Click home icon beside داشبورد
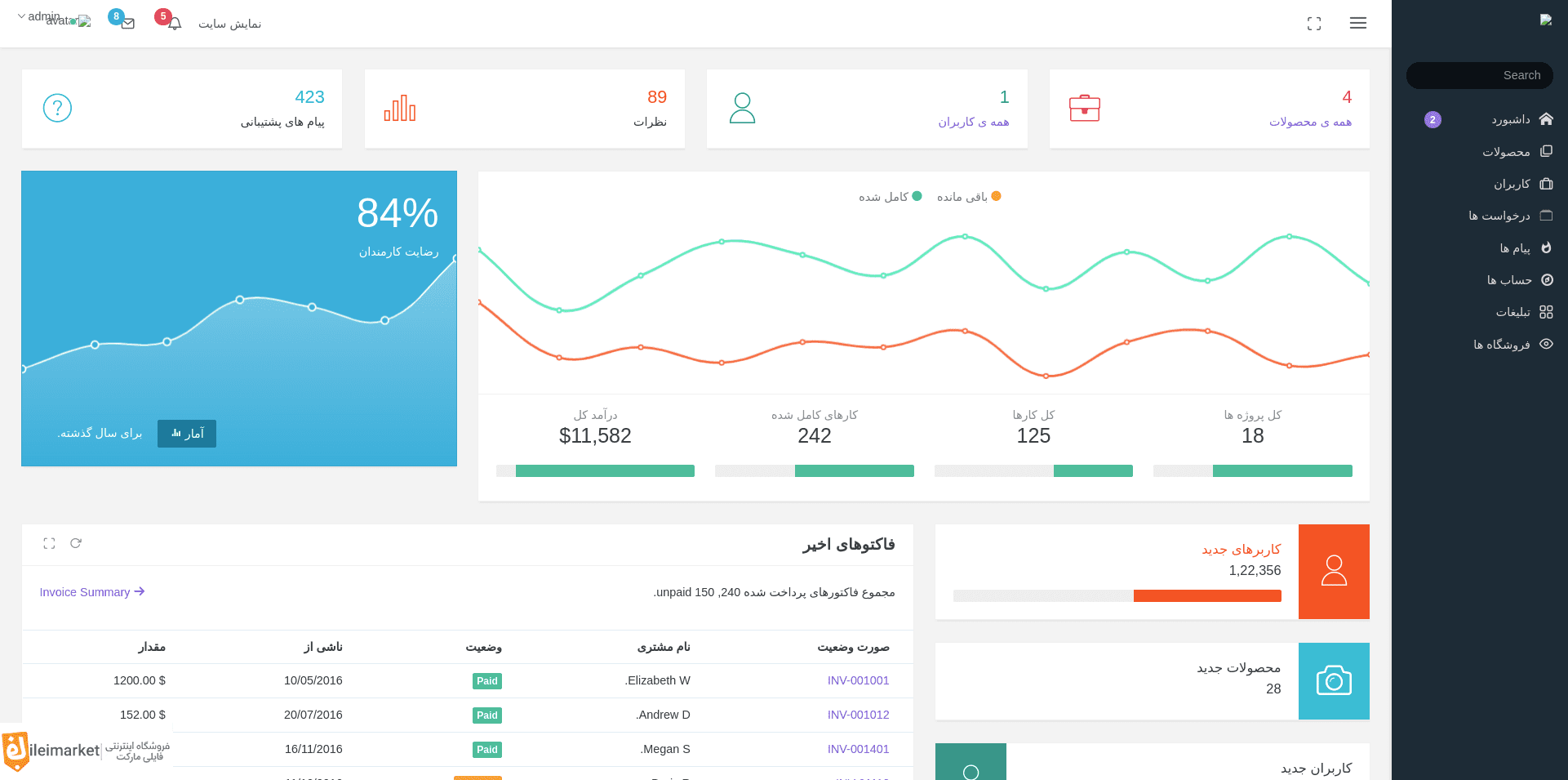 (1546, 119)
